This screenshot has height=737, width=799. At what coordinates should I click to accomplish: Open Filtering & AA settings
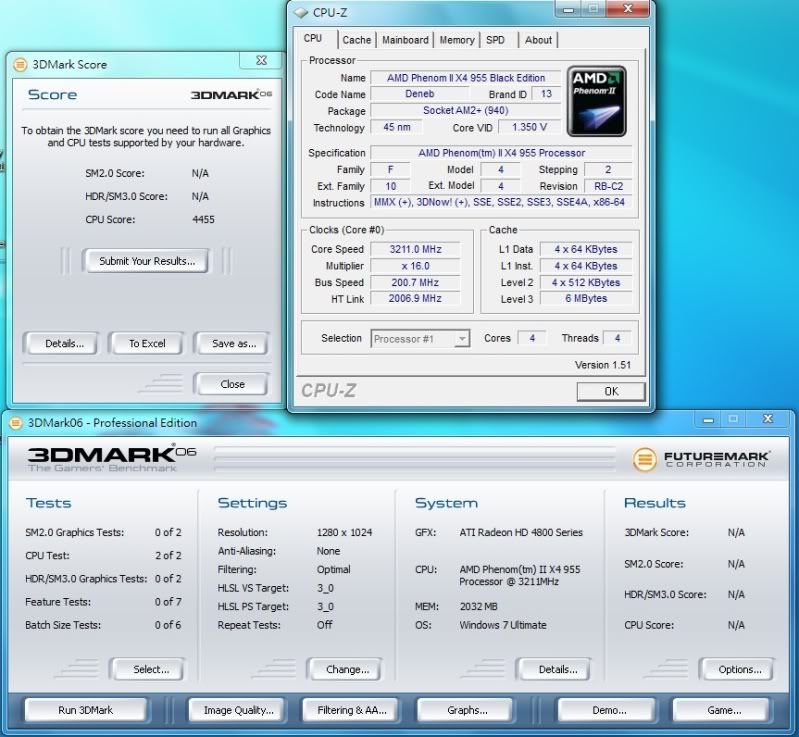352,710
